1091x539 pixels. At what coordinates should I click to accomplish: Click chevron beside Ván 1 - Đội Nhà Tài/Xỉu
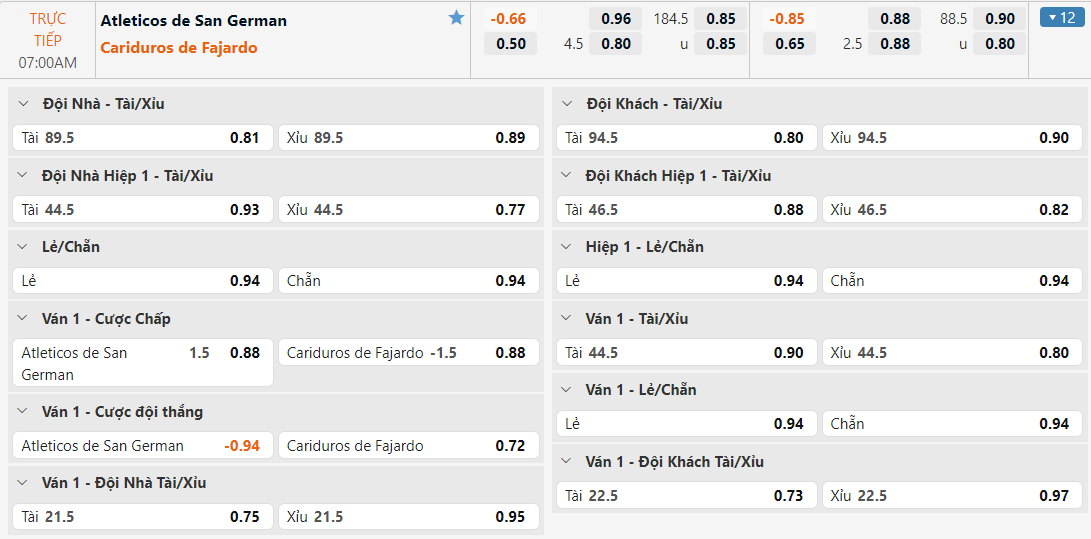pos(24,483)
